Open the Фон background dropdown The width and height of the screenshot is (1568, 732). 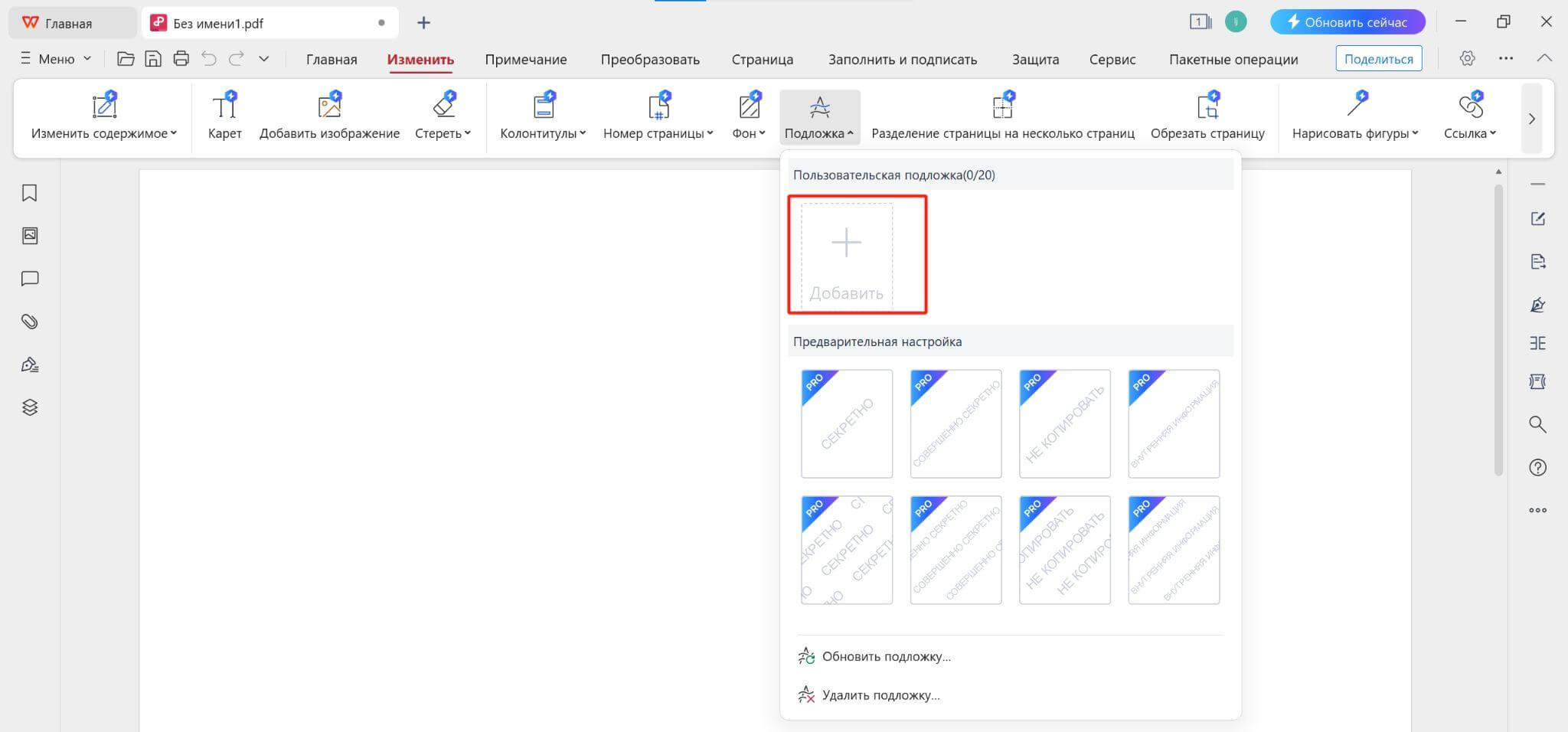tap(748, 133)
